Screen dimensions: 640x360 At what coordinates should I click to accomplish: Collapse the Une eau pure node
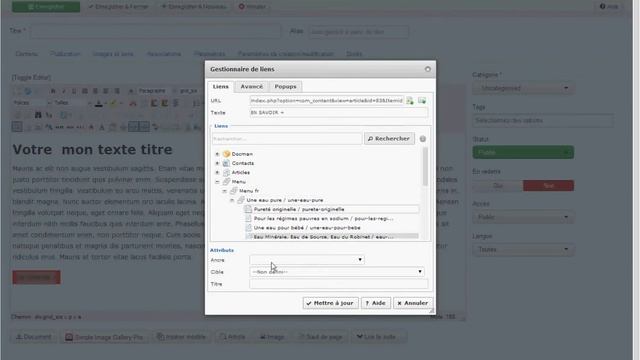[x=232, y=200]
